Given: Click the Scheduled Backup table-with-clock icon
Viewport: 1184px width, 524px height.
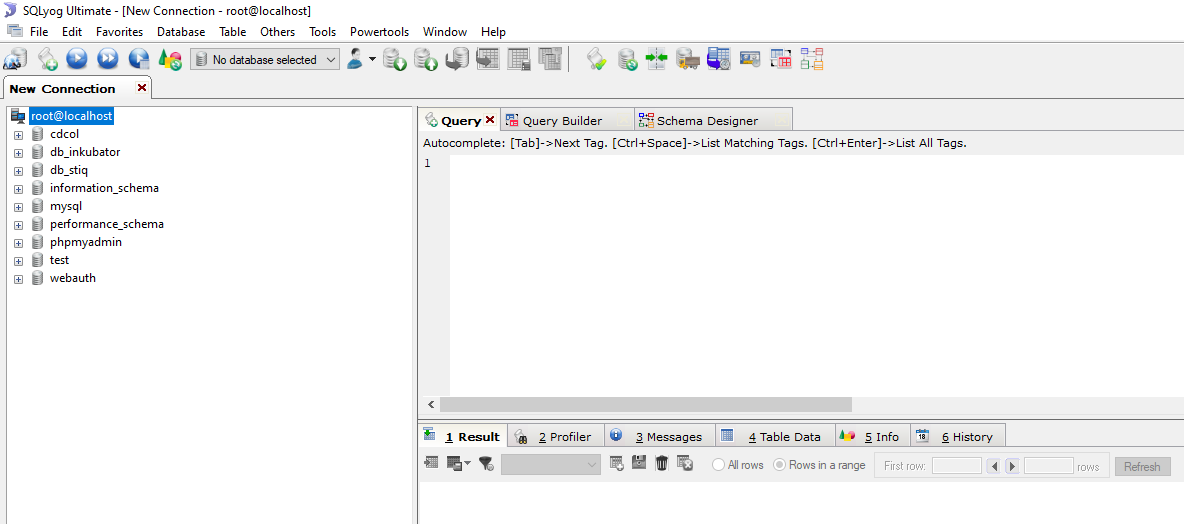Looking at the screenshot, I should (719, 59).
